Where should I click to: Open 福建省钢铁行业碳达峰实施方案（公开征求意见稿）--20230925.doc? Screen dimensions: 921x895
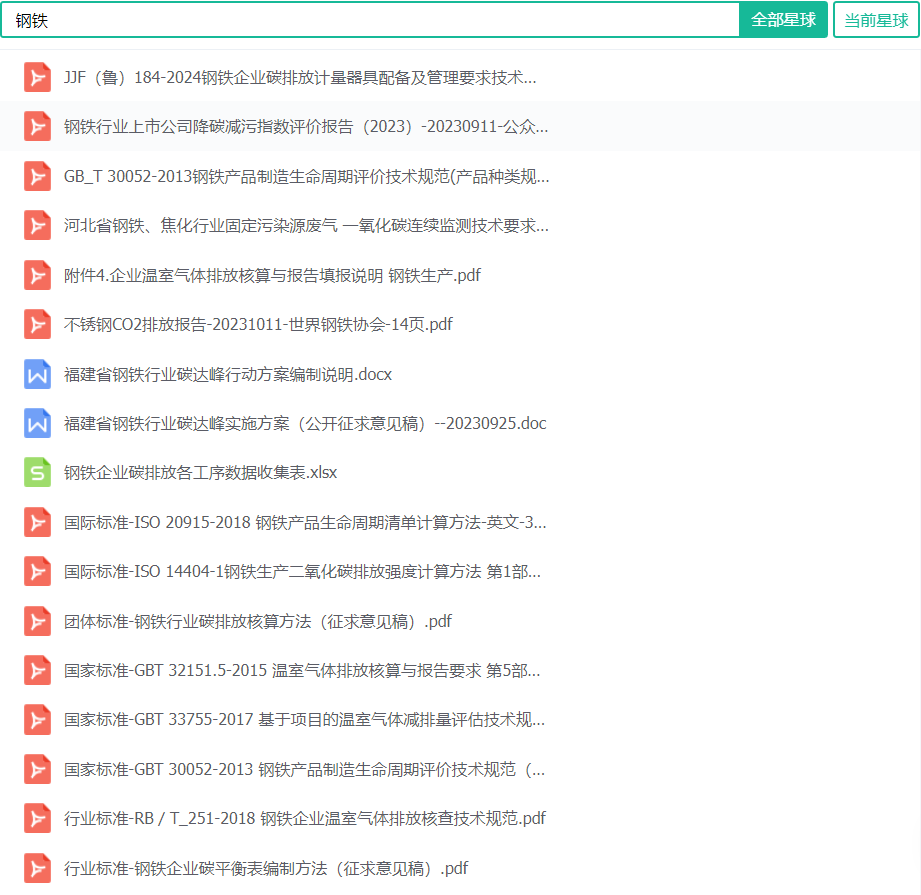[305, 423]
